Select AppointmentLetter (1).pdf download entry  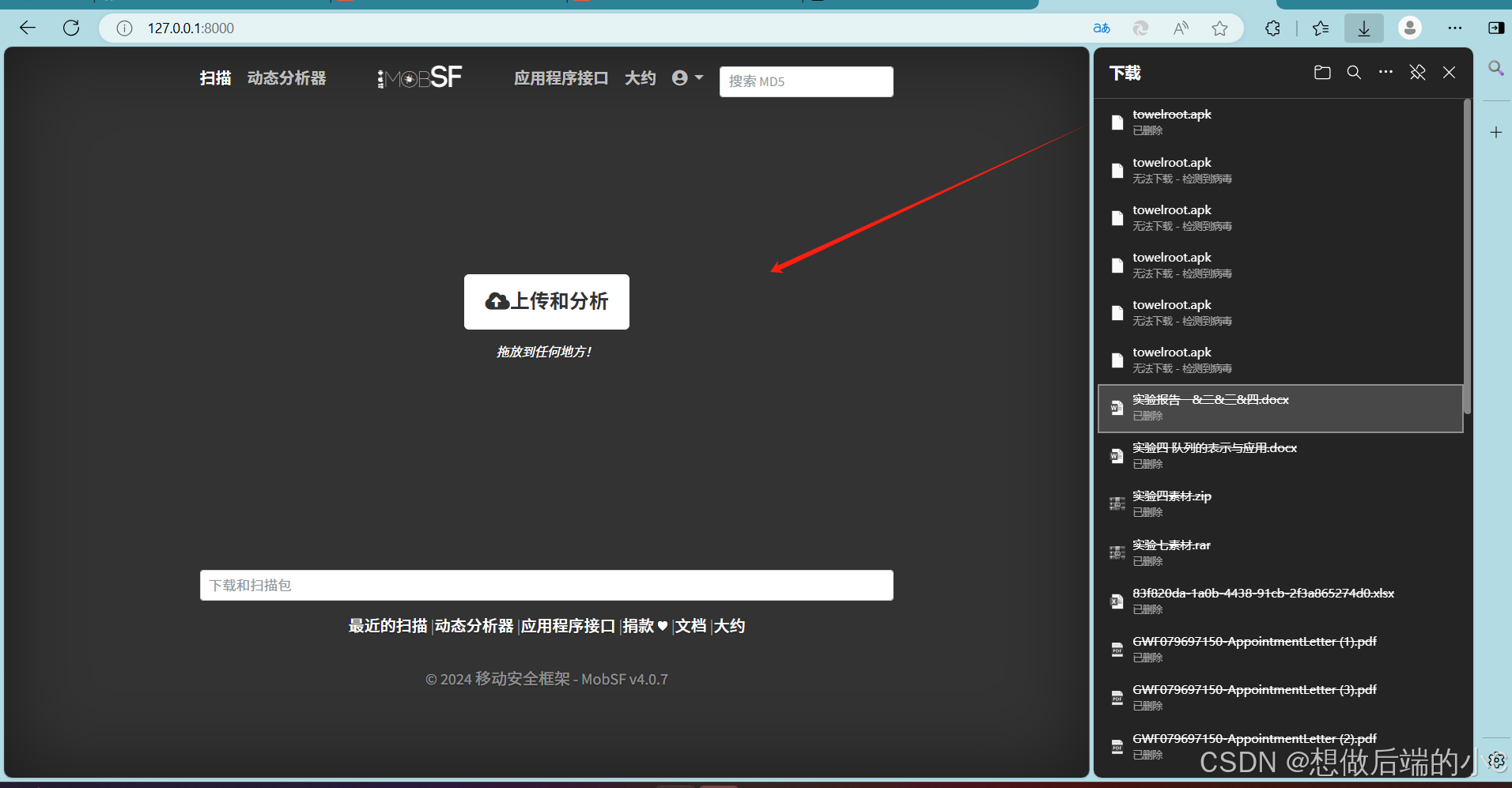click(1280, 649)
